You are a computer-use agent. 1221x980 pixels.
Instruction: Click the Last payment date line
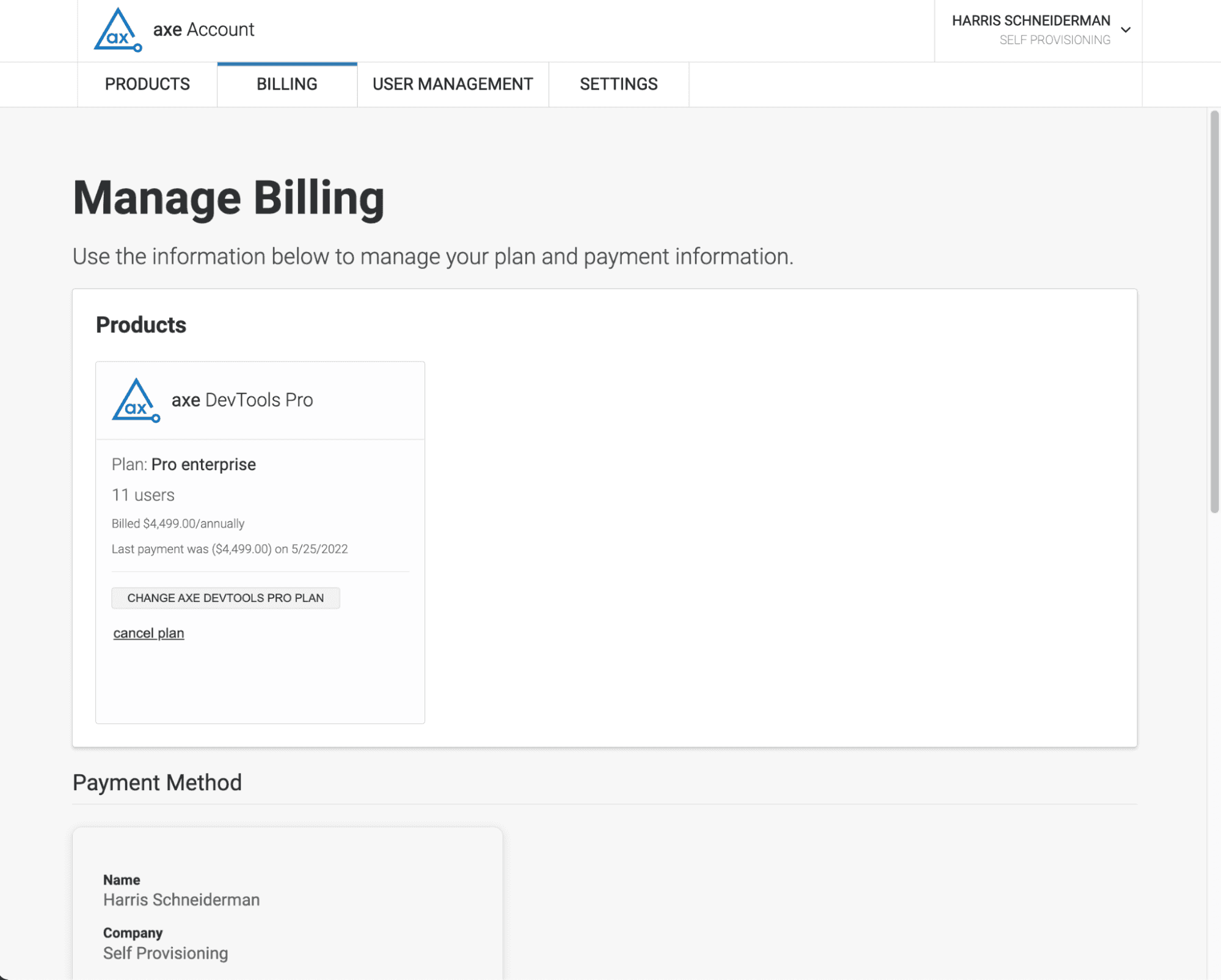click(230, 549)
